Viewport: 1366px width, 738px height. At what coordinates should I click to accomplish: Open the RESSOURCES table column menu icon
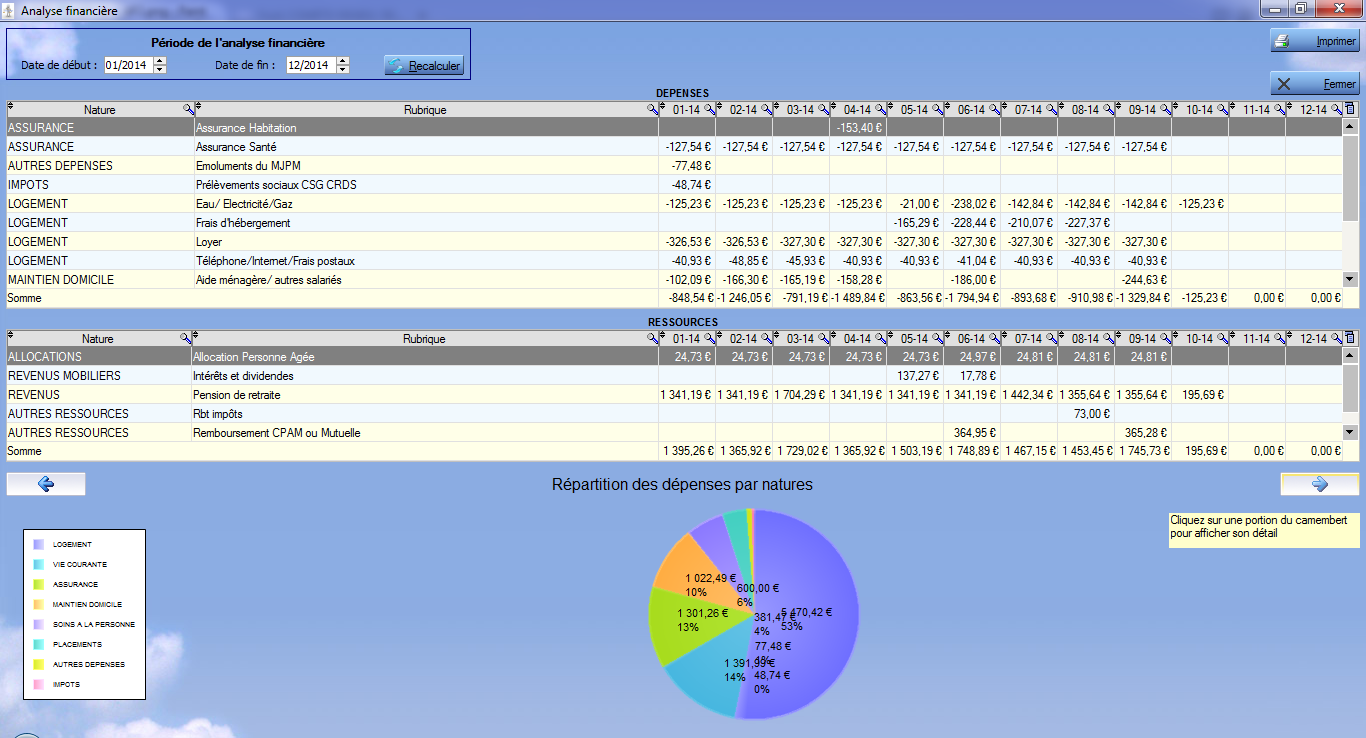pos(1350,338)
